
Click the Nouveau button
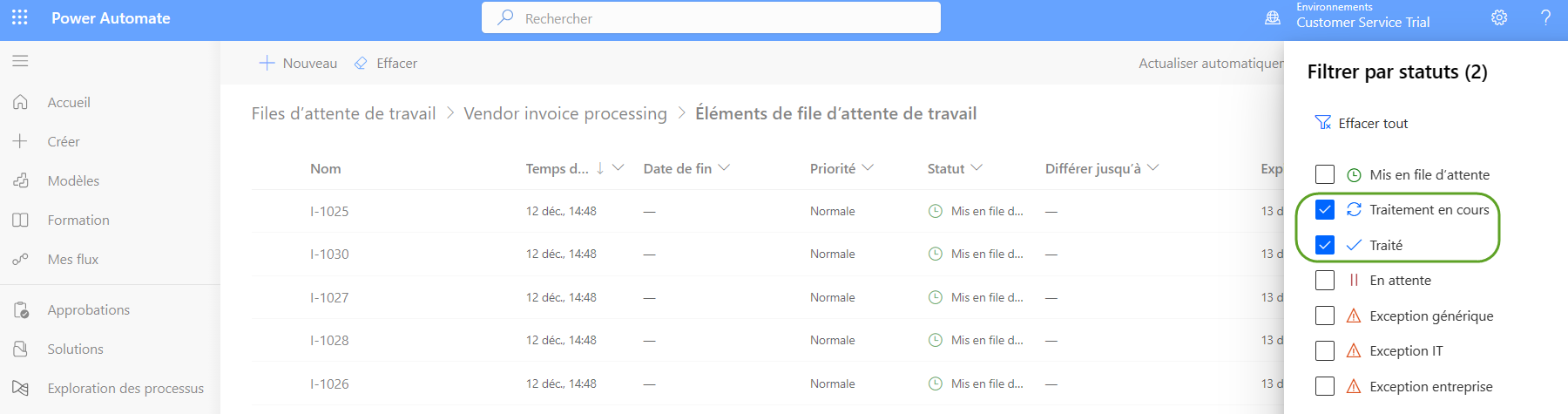point(299,63)
